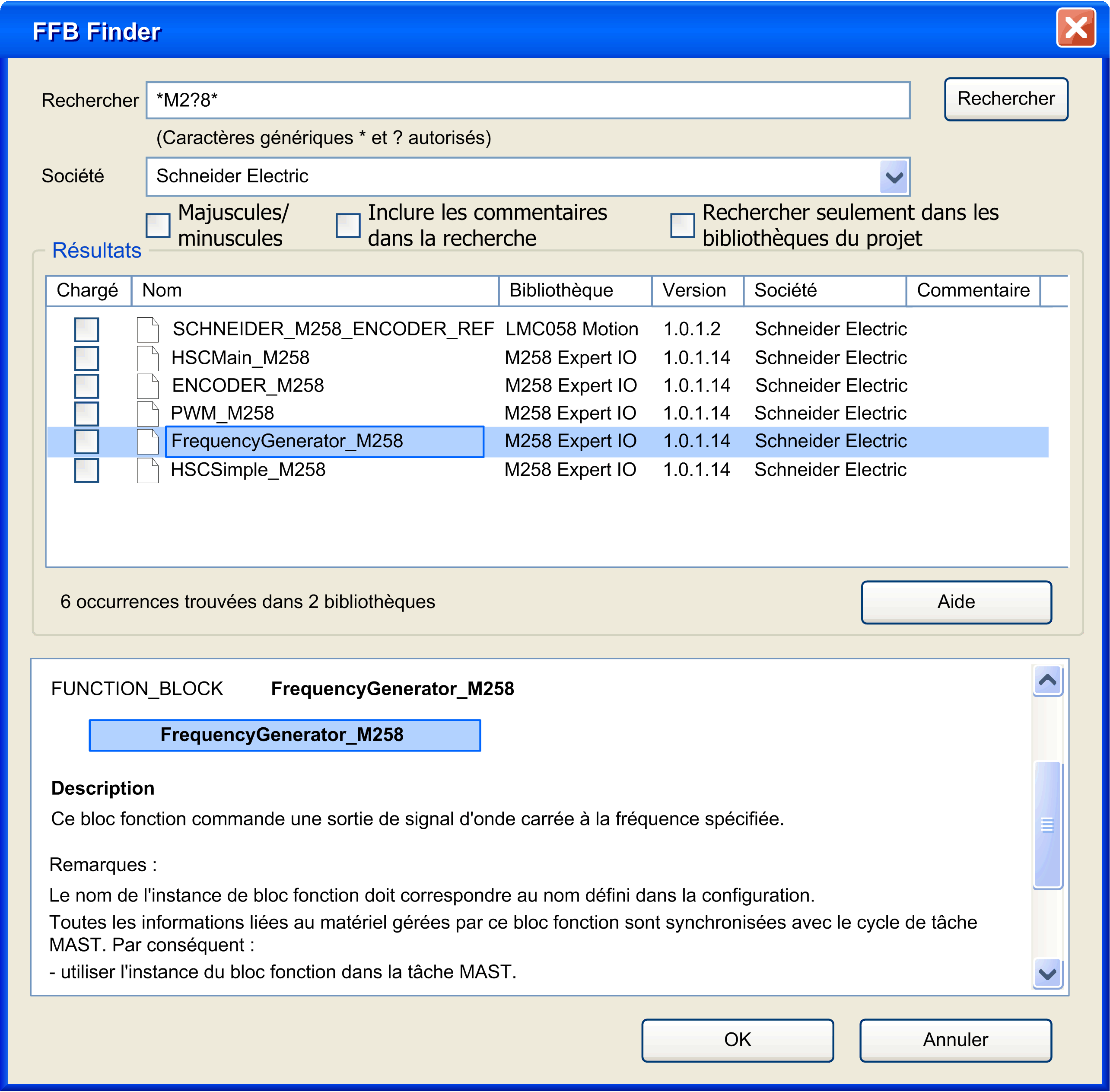The width and height of the screenshot is (1110, 1092).
Task: Cancel with the Annuler button
Action: pos(956,1040)
